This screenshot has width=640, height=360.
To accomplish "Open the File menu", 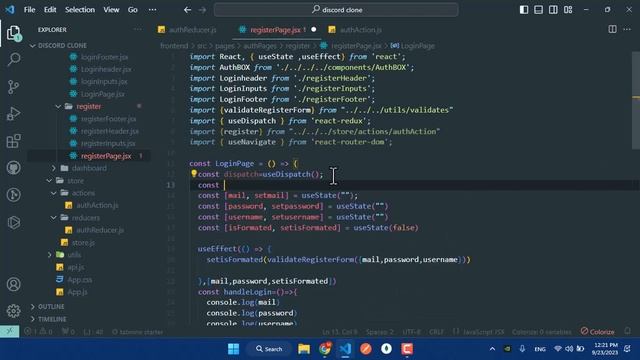I will point(29,10).
